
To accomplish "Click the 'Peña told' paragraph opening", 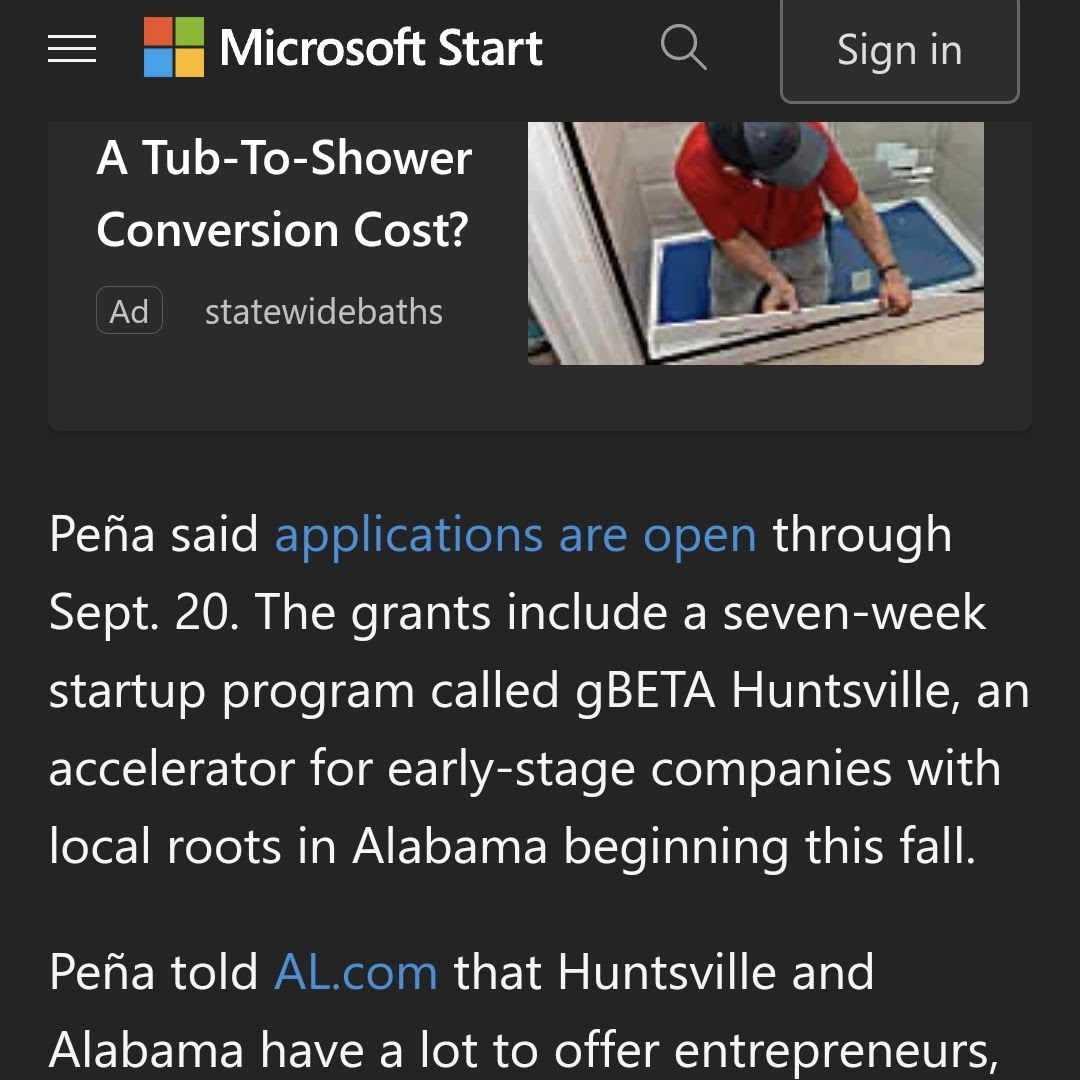I will pyautogui.click(x=154, y=972).
